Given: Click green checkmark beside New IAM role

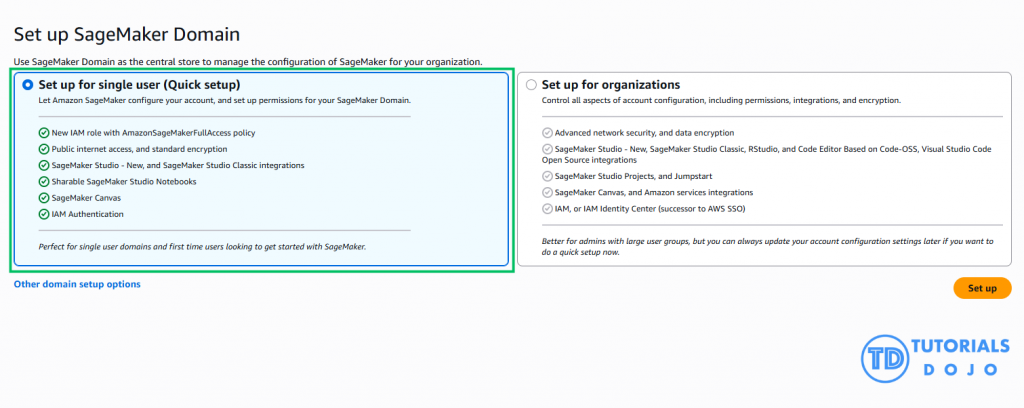Looking at the screenshot, I should [43, 132].
